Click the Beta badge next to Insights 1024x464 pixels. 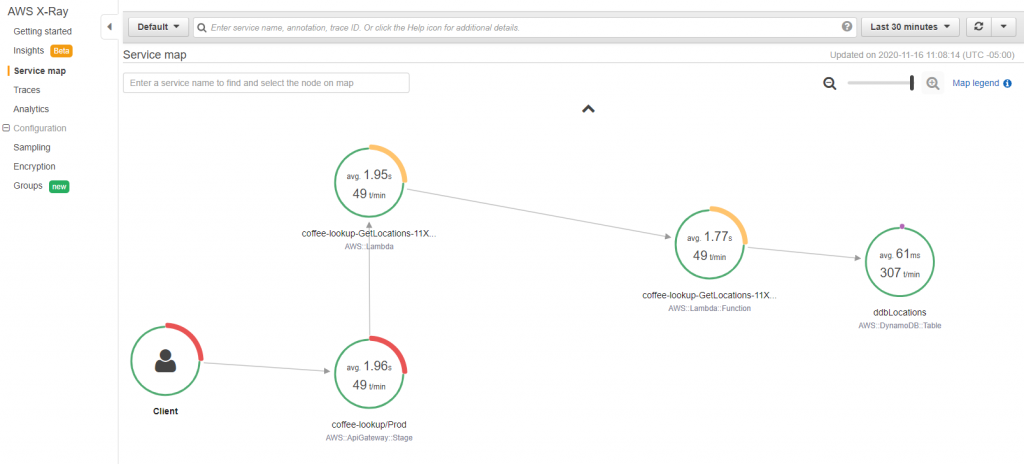61,51
